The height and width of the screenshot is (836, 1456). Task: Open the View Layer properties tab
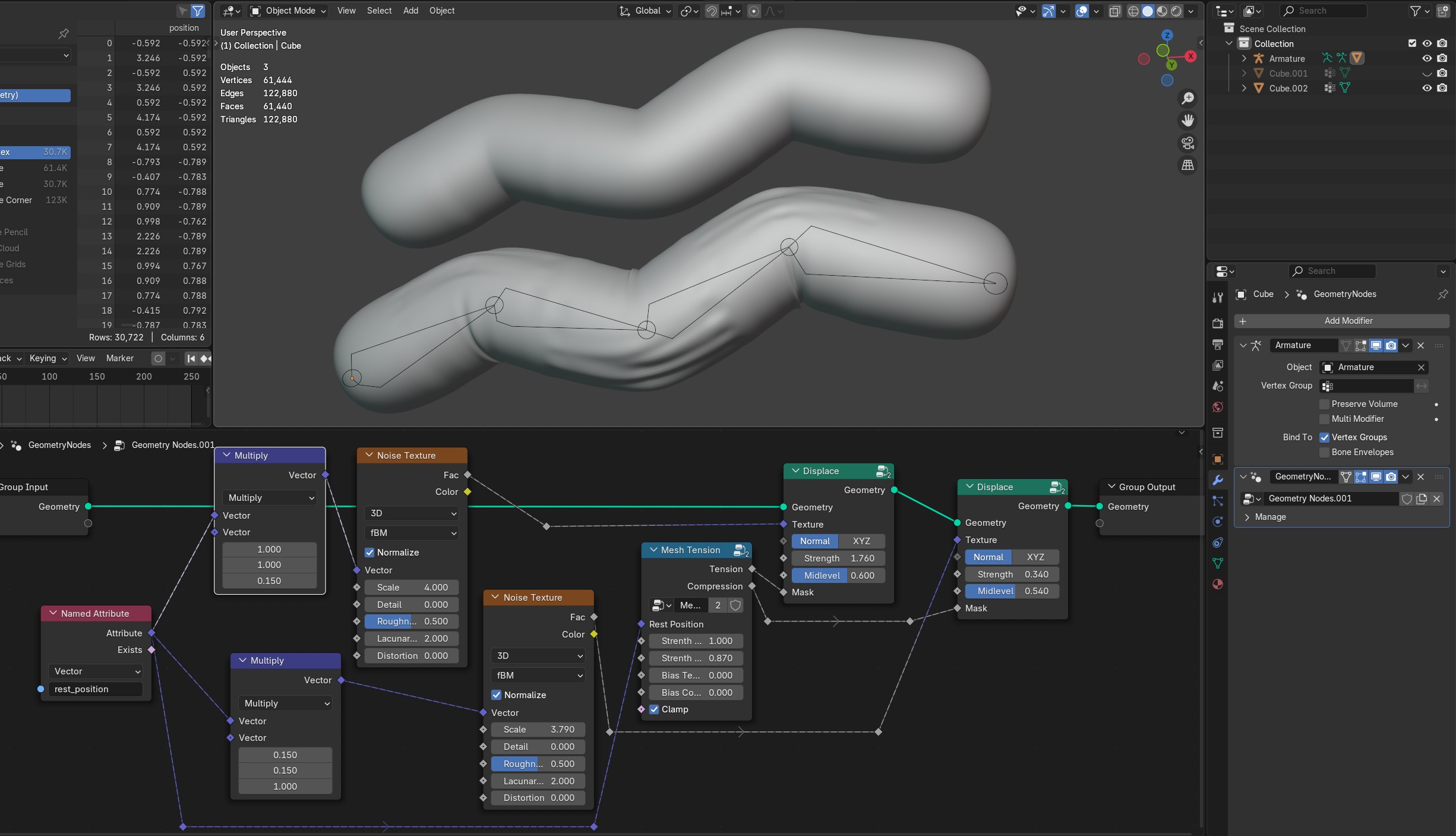tap(1218, 365)
